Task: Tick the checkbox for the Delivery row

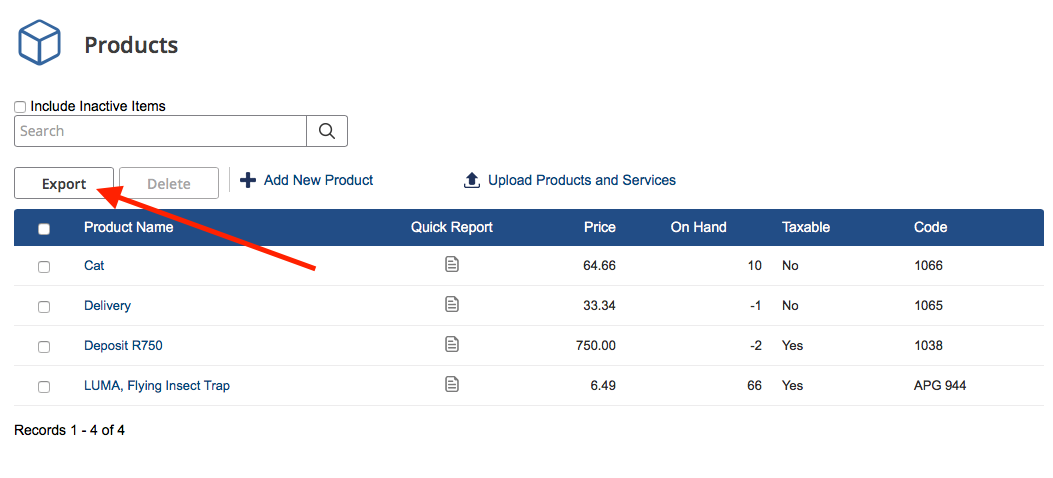Action: click(44, 307)
